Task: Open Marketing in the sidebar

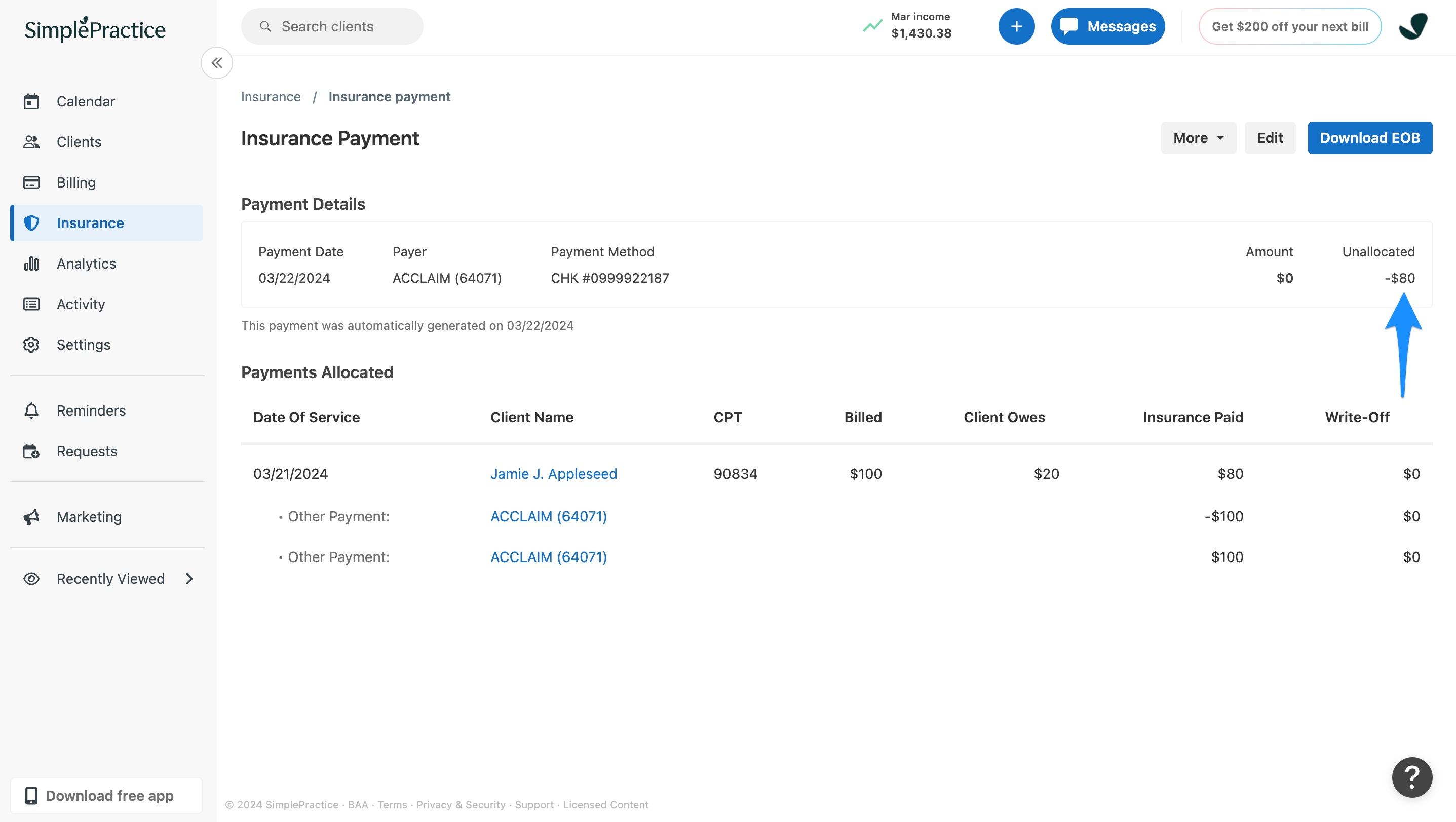Action: [106, 517]
